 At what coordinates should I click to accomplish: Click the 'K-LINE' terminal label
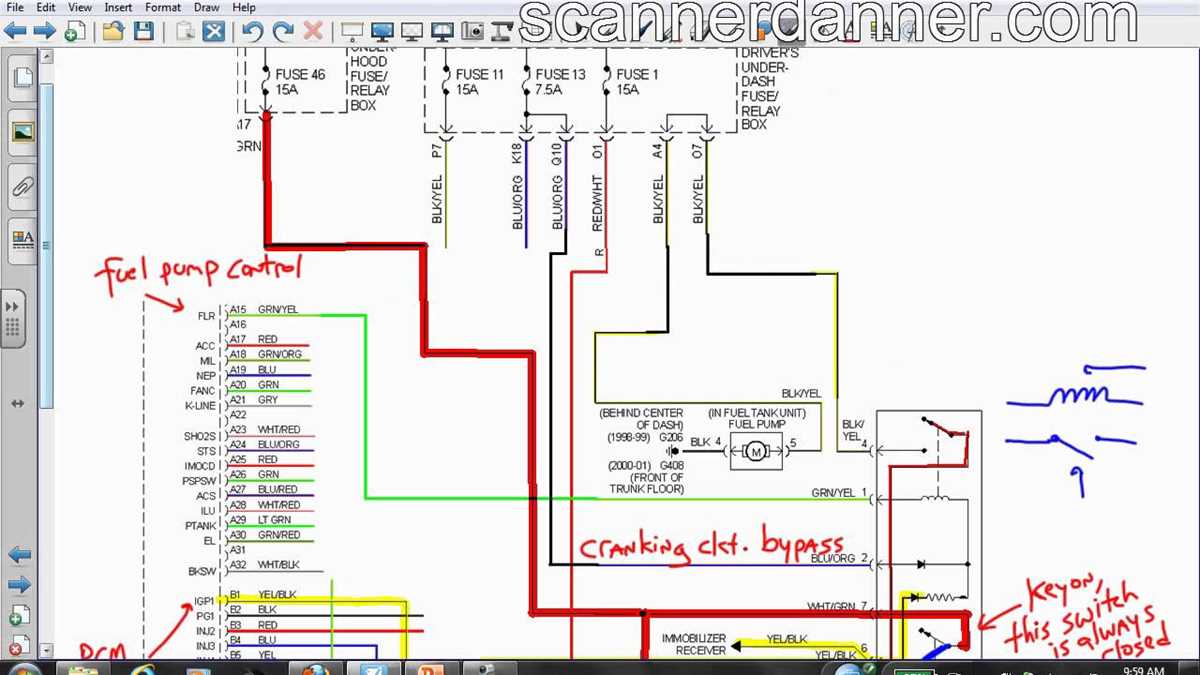click(x=200, y=406)
